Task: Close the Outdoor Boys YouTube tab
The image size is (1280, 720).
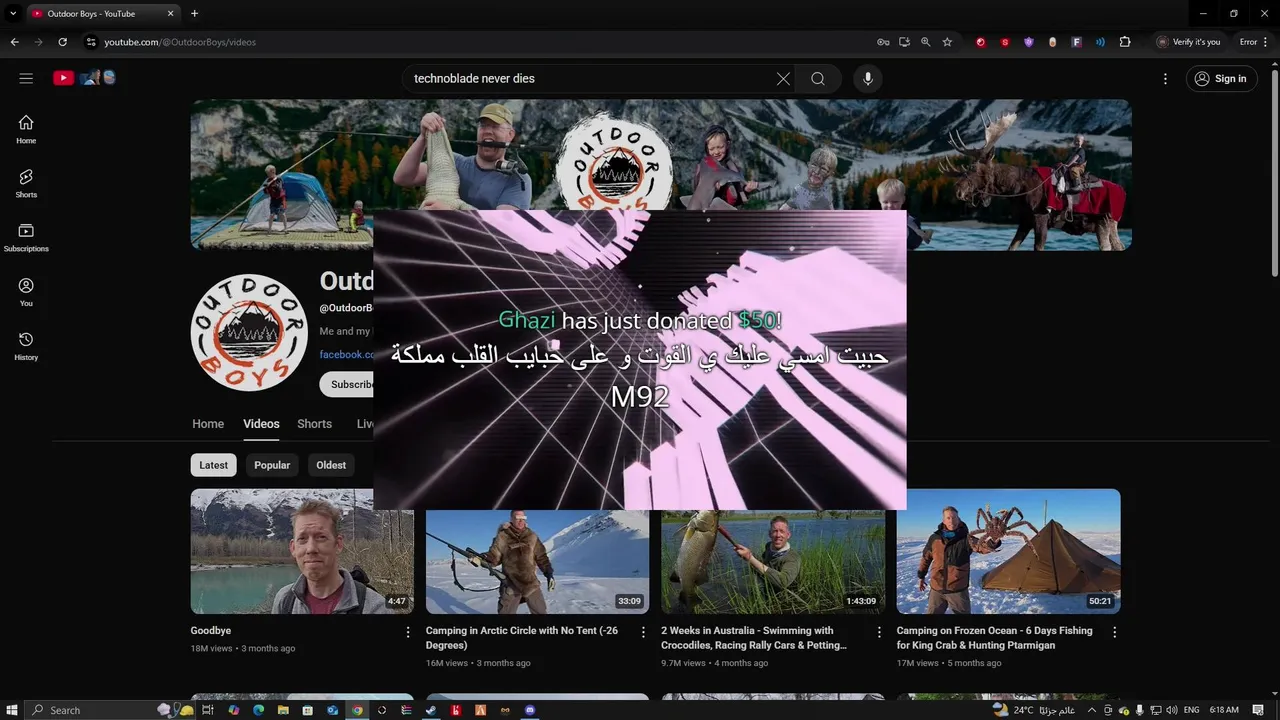Action: click(x=170, y=14)
